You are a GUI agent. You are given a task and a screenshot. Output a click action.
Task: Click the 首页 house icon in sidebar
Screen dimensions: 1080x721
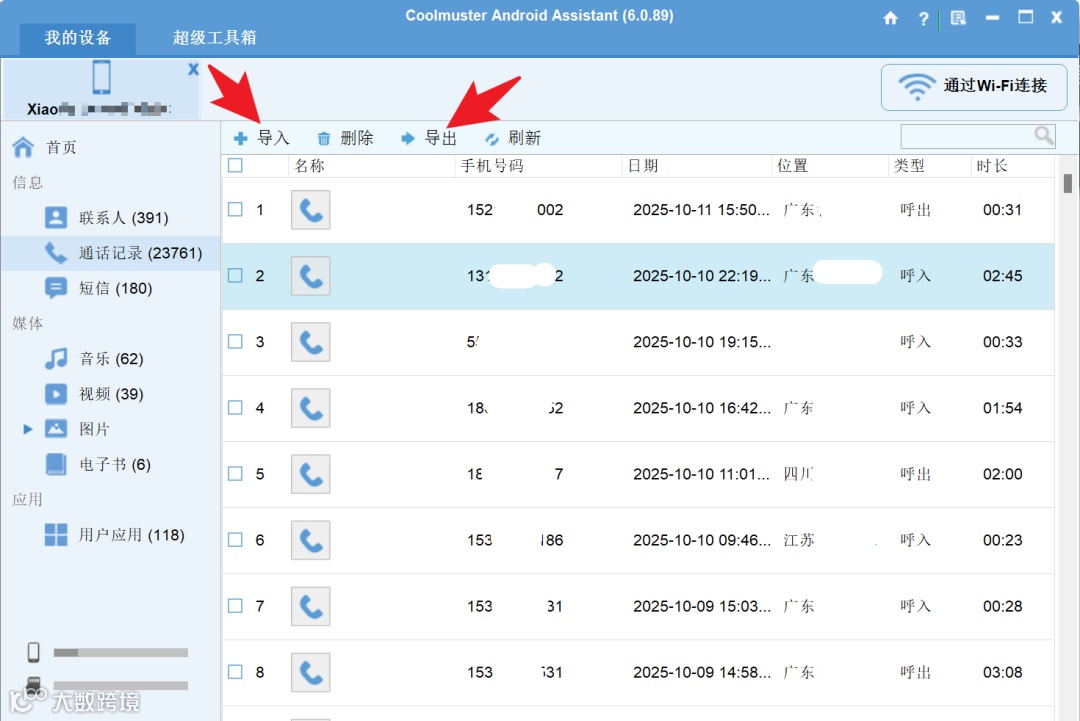pos(23,147)
